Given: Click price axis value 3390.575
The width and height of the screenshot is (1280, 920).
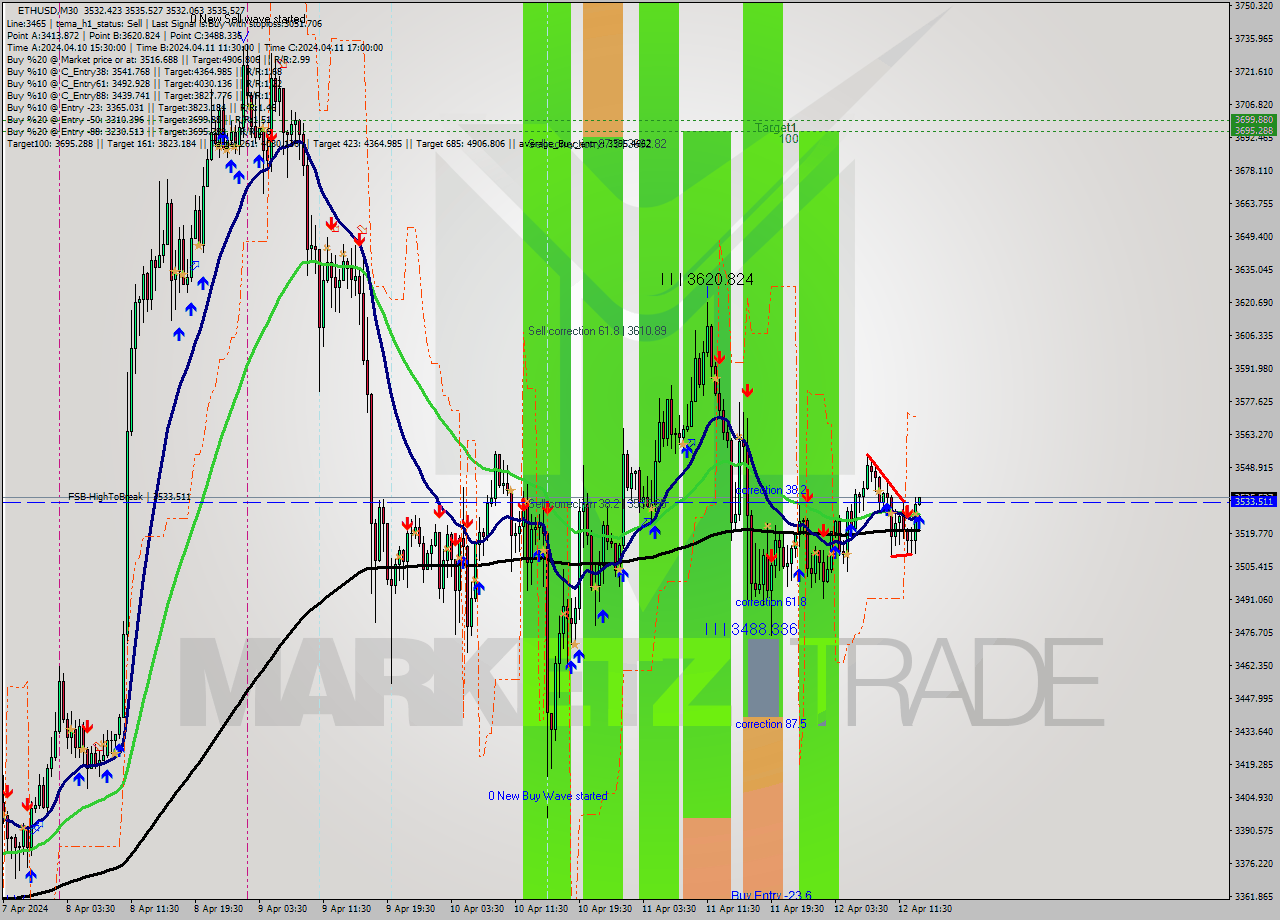Looking at the screenshot, I should 1253,831.
